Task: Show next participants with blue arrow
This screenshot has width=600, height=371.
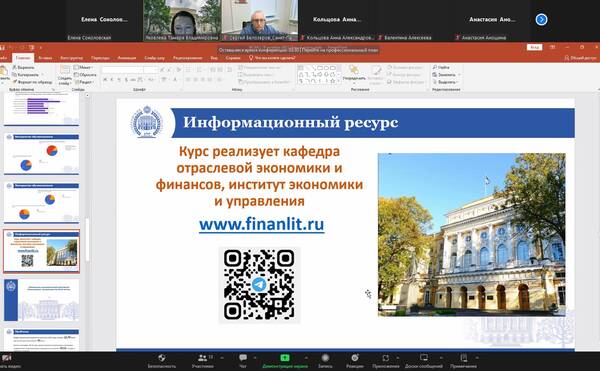Action: click(541, 19)
